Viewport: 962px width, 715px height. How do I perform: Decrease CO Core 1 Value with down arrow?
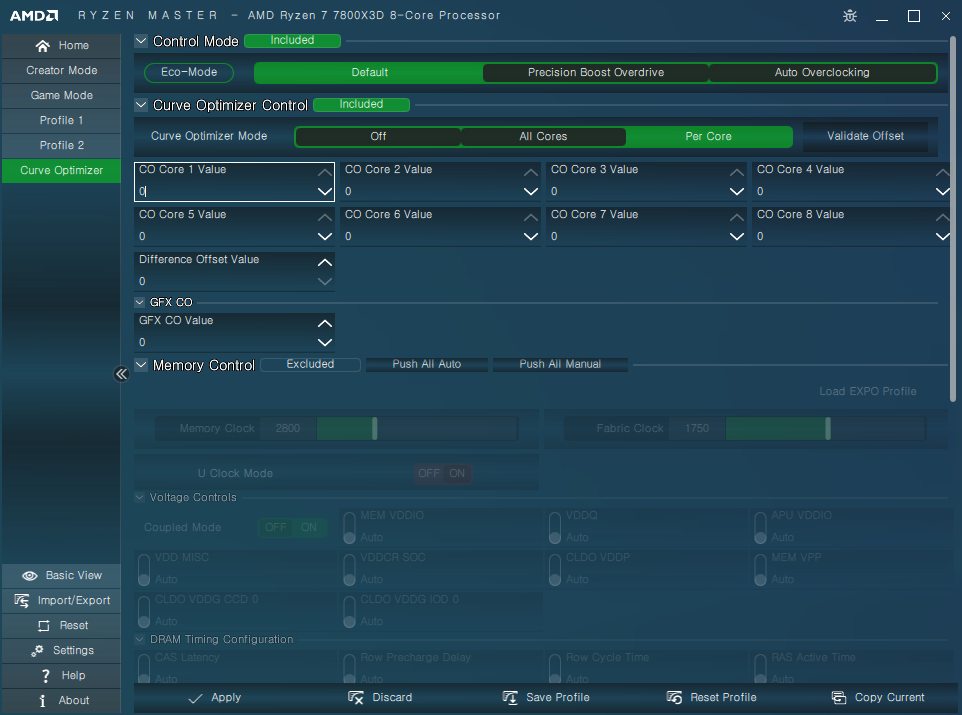point(325,191)
